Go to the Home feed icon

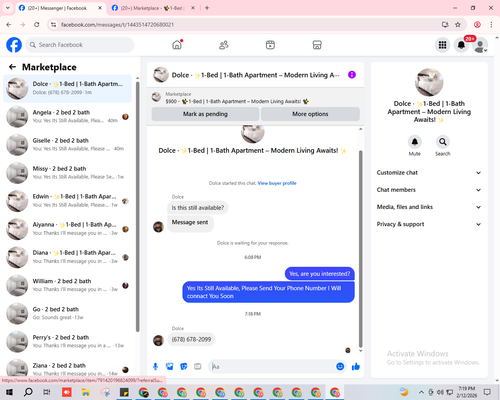tap(177, 45)
